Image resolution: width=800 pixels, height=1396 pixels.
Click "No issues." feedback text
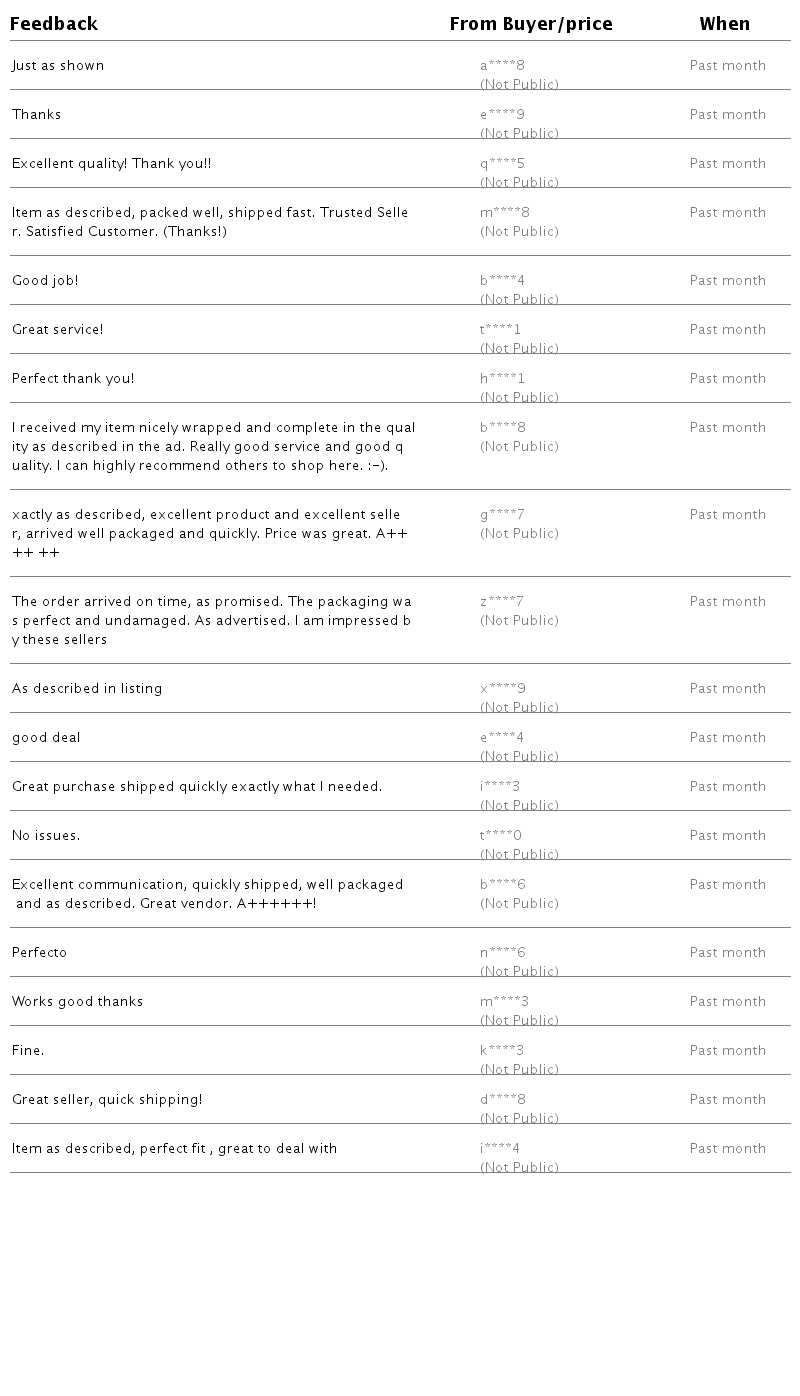(x=46, y=836)
